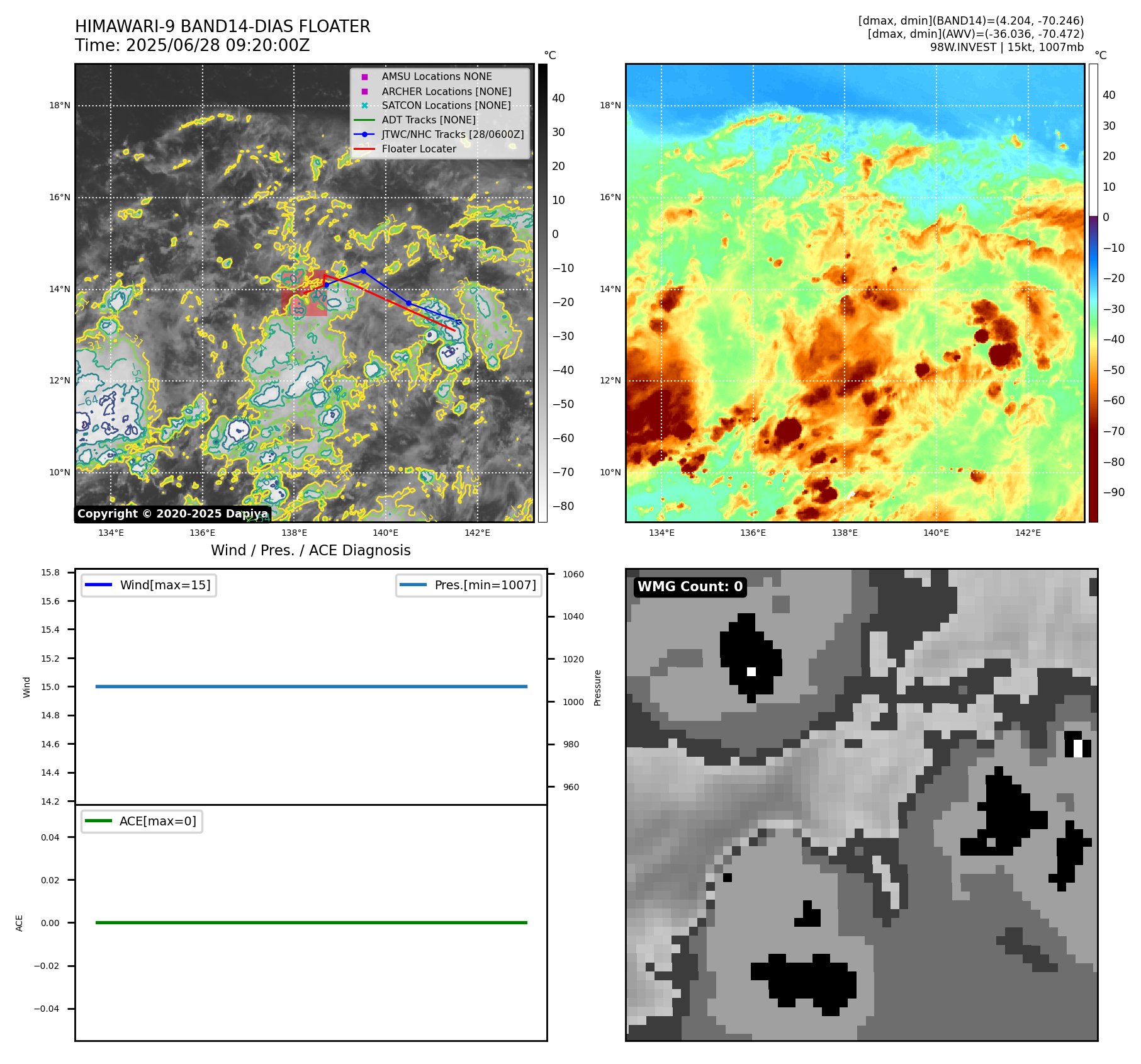The image size is (1141, 1064).
Task: Click the Pressure axis label
Action: [x=598, y=688]
